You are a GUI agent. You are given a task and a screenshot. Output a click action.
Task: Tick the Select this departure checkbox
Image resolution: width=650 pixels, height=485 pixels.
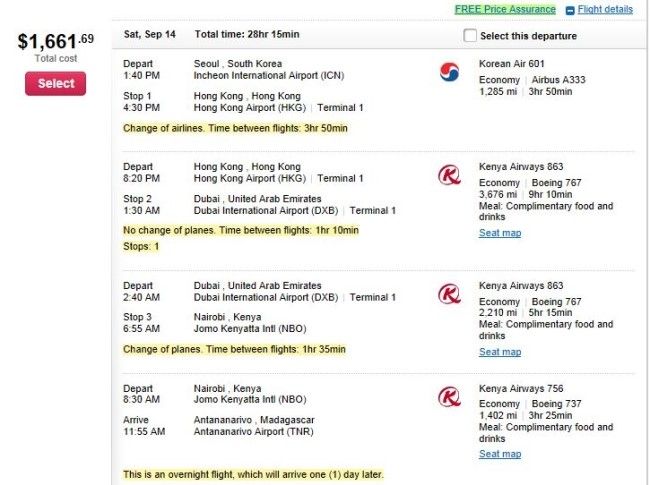[x=471, y=36]
